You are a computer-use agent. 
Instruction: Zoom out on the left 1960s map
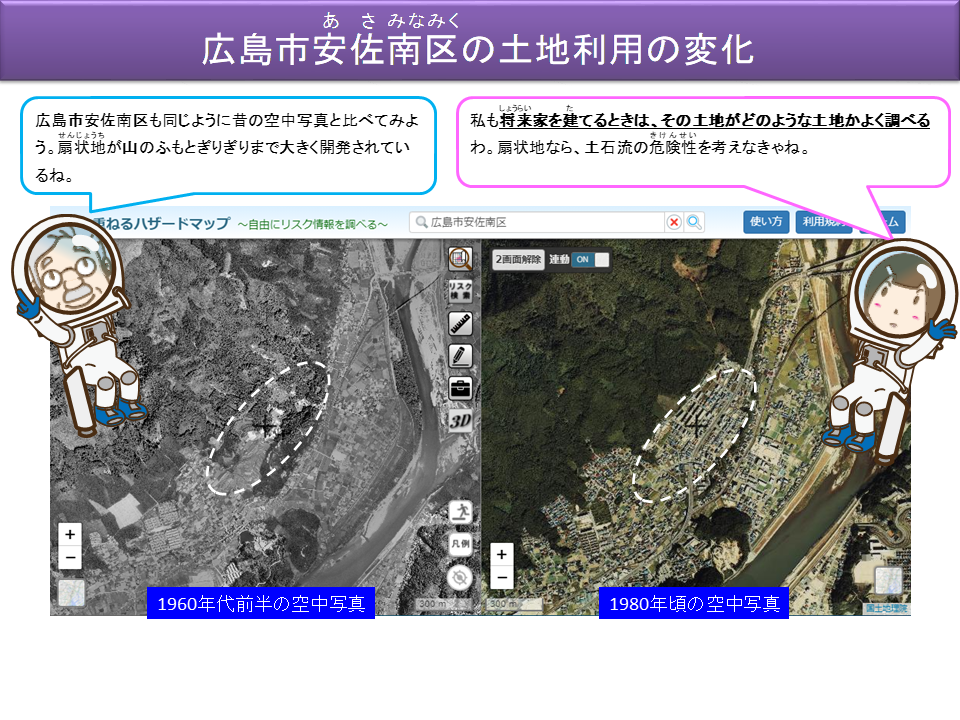click(70, 558)
